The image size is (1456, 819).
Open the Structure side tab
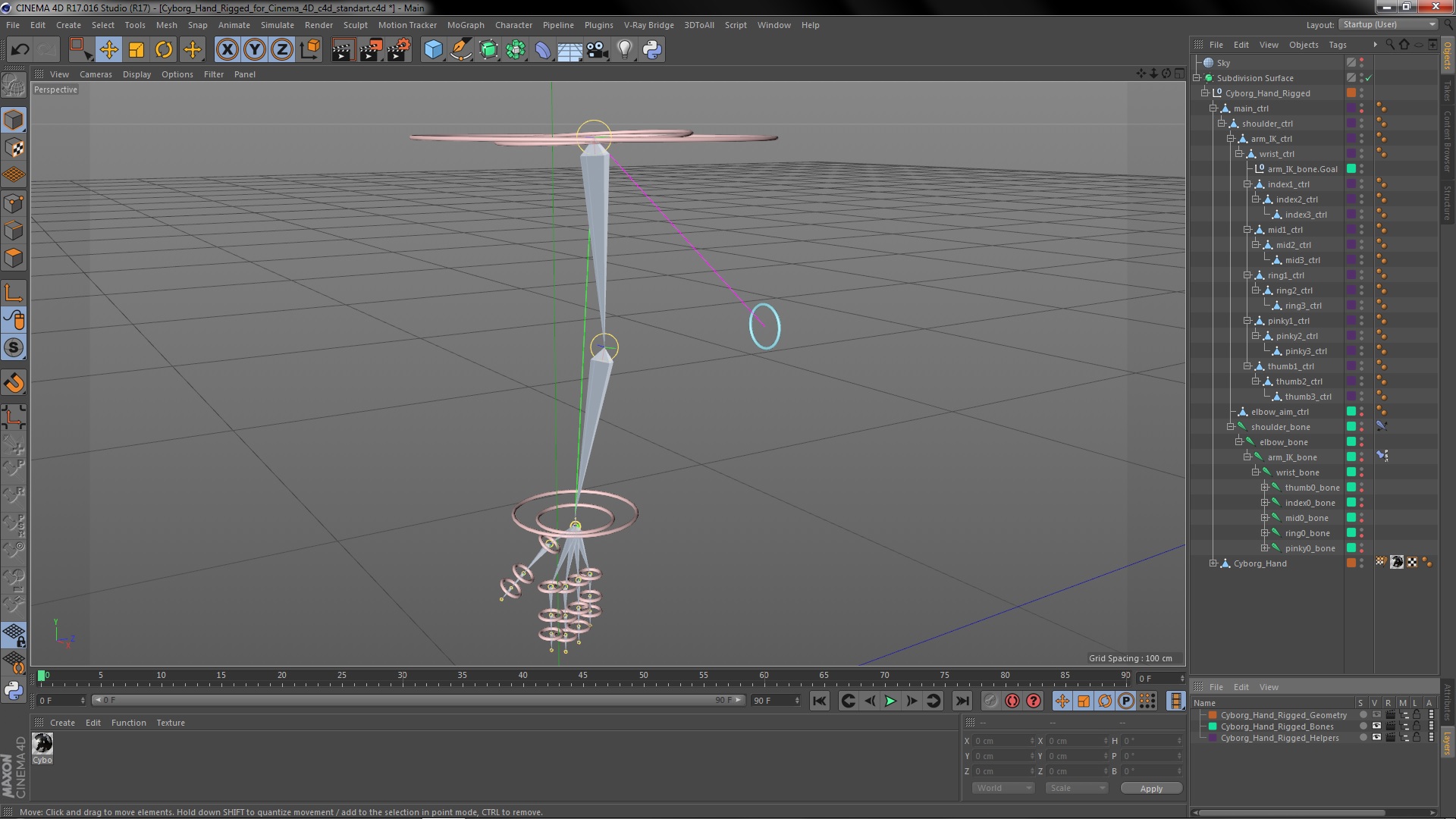(x=1448, y=202)
